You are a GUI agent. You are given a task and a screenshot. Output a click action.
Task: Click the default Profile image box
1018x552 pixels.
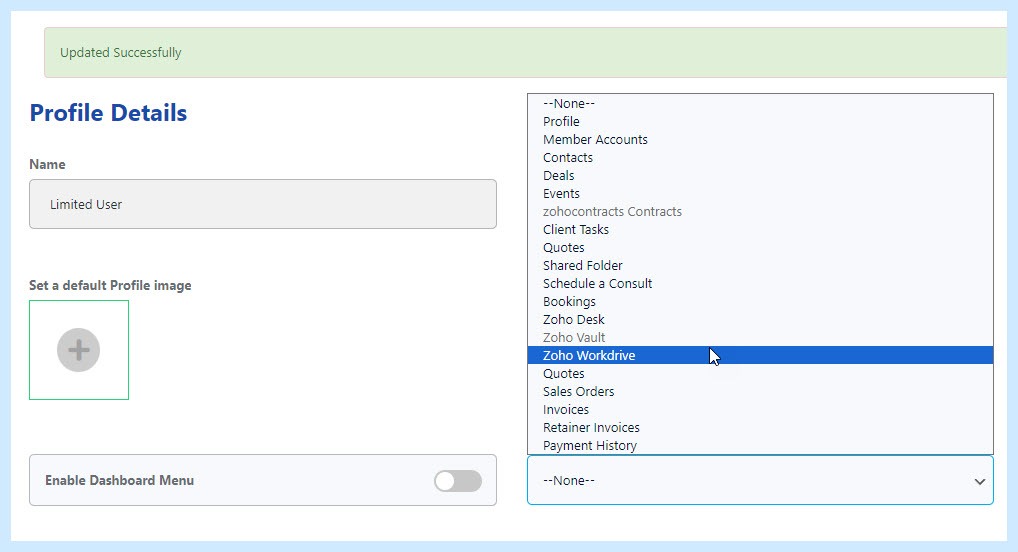(79, 350)
